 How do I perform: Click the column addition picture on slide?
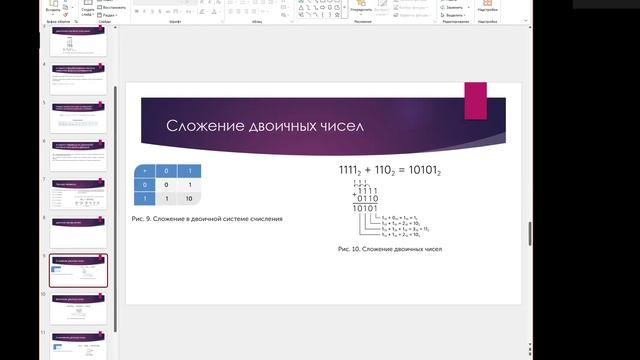[x=391, y=208]
